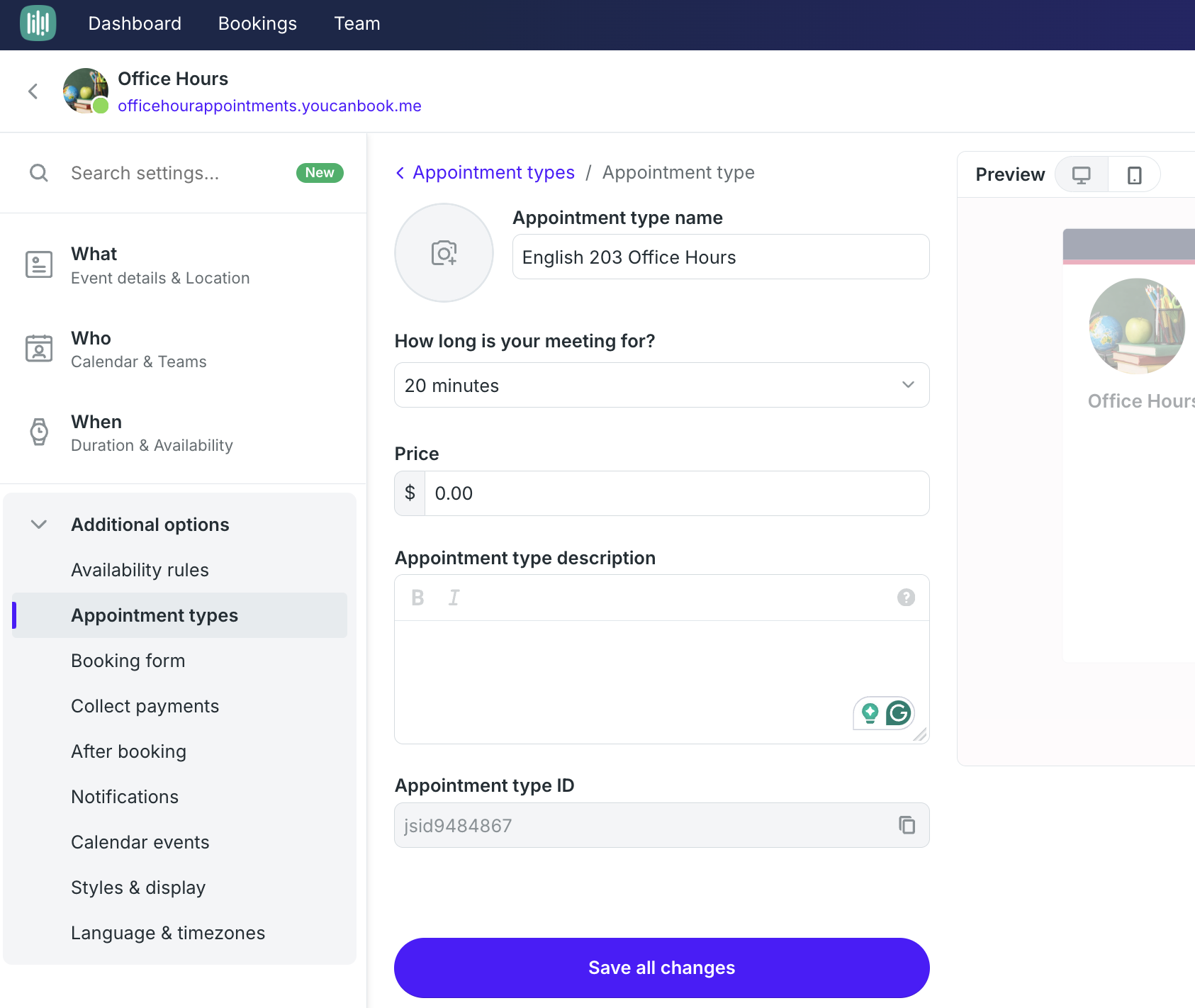
Task: Open the meeting duration dropdown
Action: click(662, 385)
